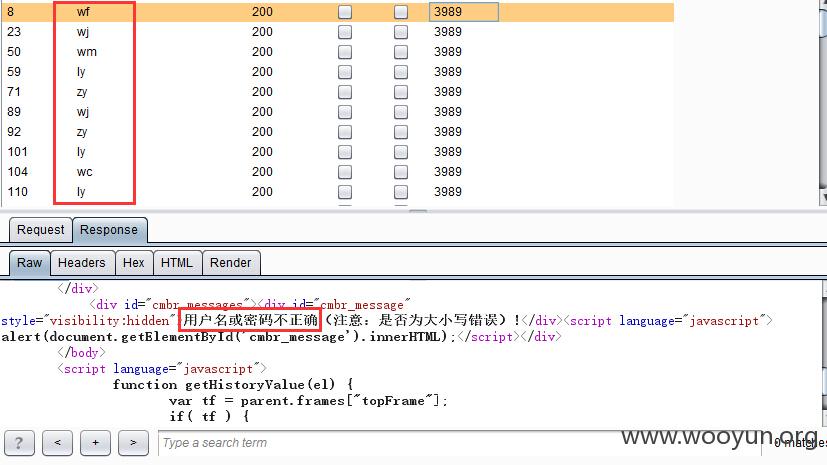This screenshot has height=465, width=827.
Task: Click request number 8 cell
Action: coord(11,12)
